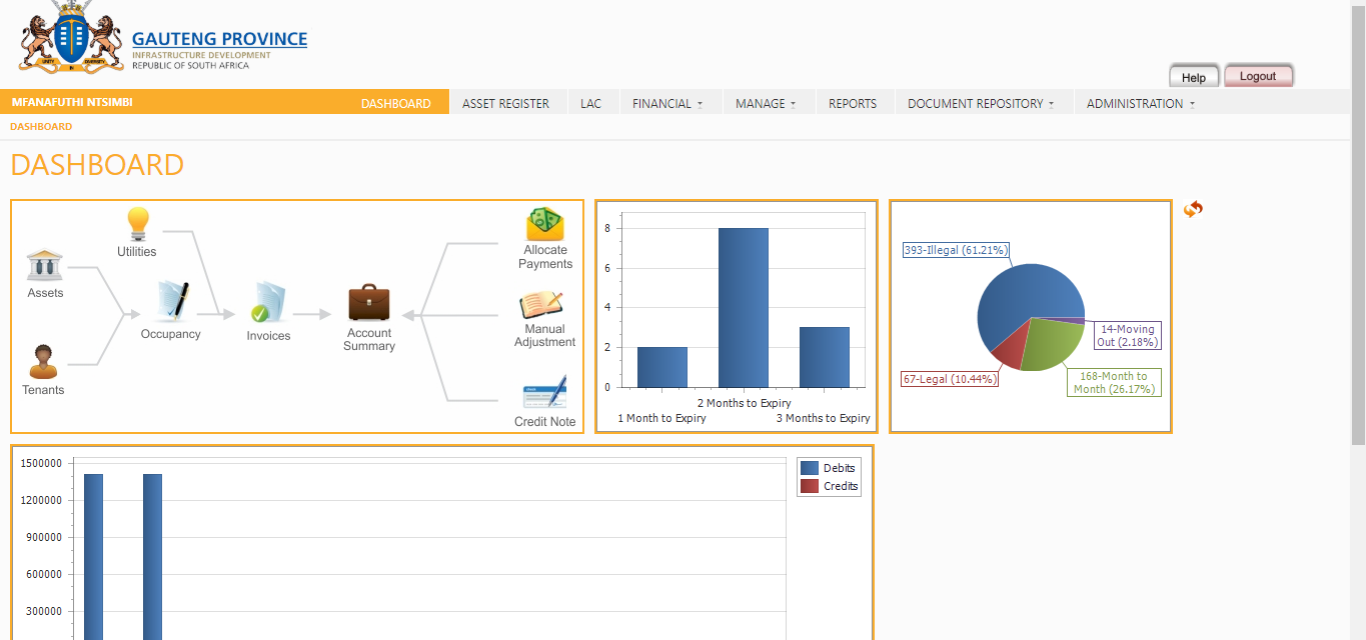Click the Logout button
1366x640 pixels.
(x=1258, y=76)
